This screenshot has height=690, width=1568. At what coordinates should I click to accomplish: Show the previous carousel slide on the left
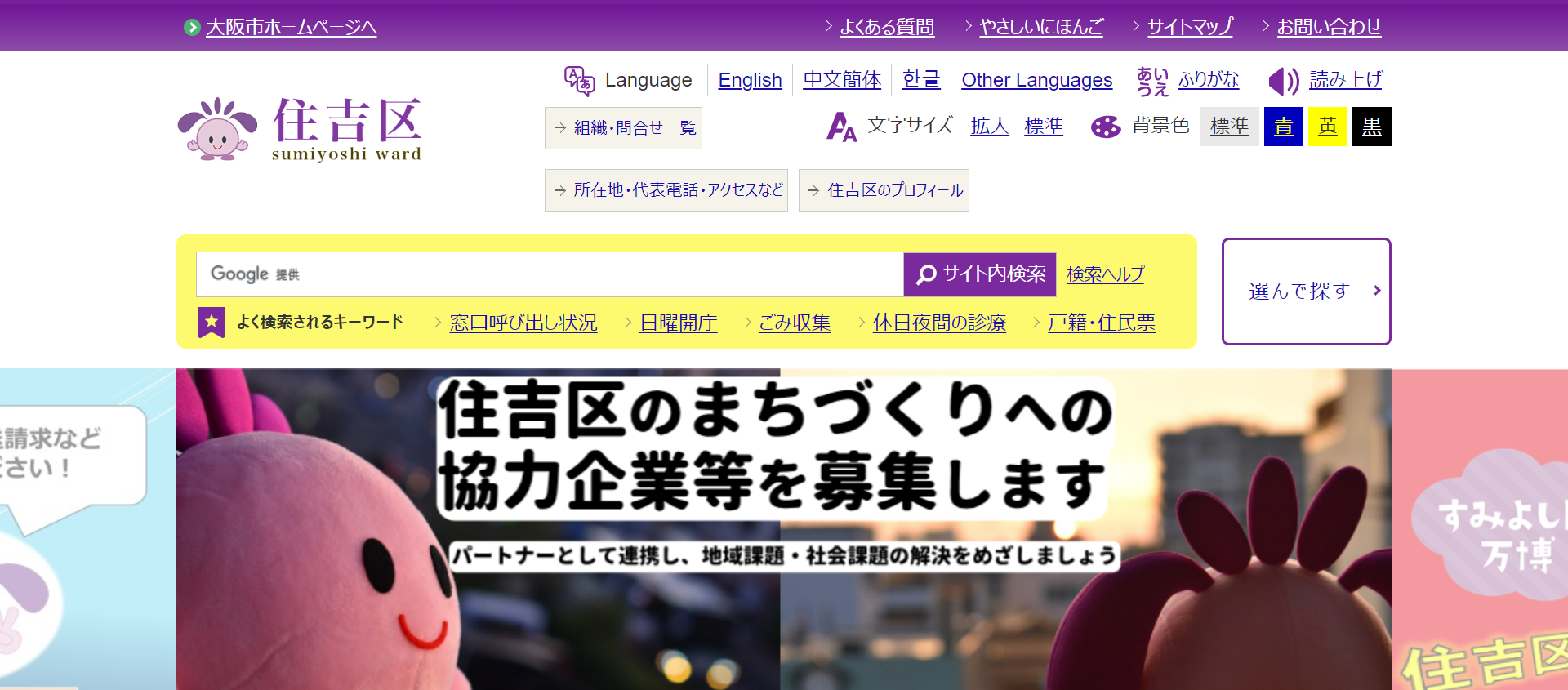87,529
